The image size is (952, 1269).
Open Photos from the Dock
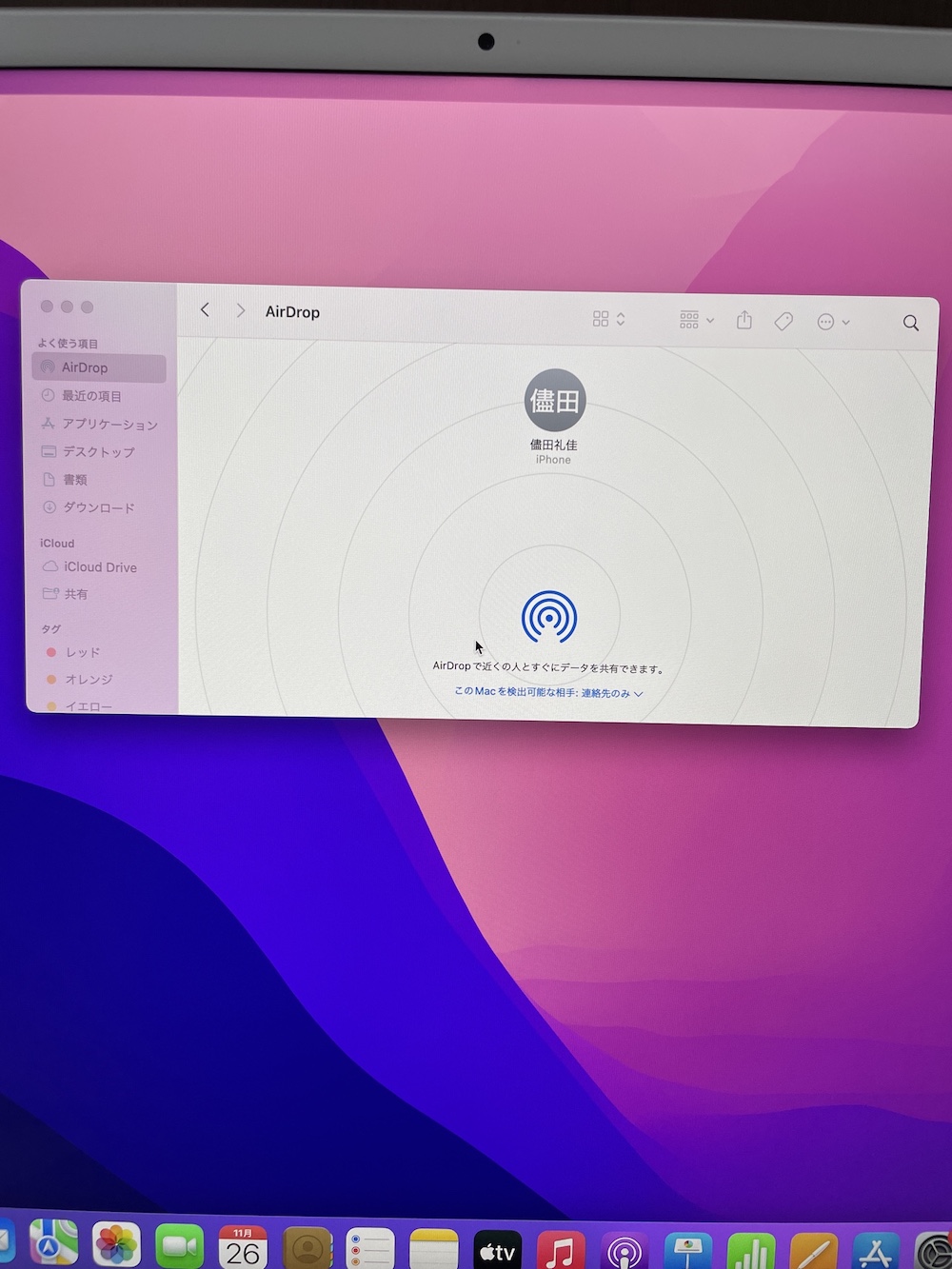(116, 1245)
